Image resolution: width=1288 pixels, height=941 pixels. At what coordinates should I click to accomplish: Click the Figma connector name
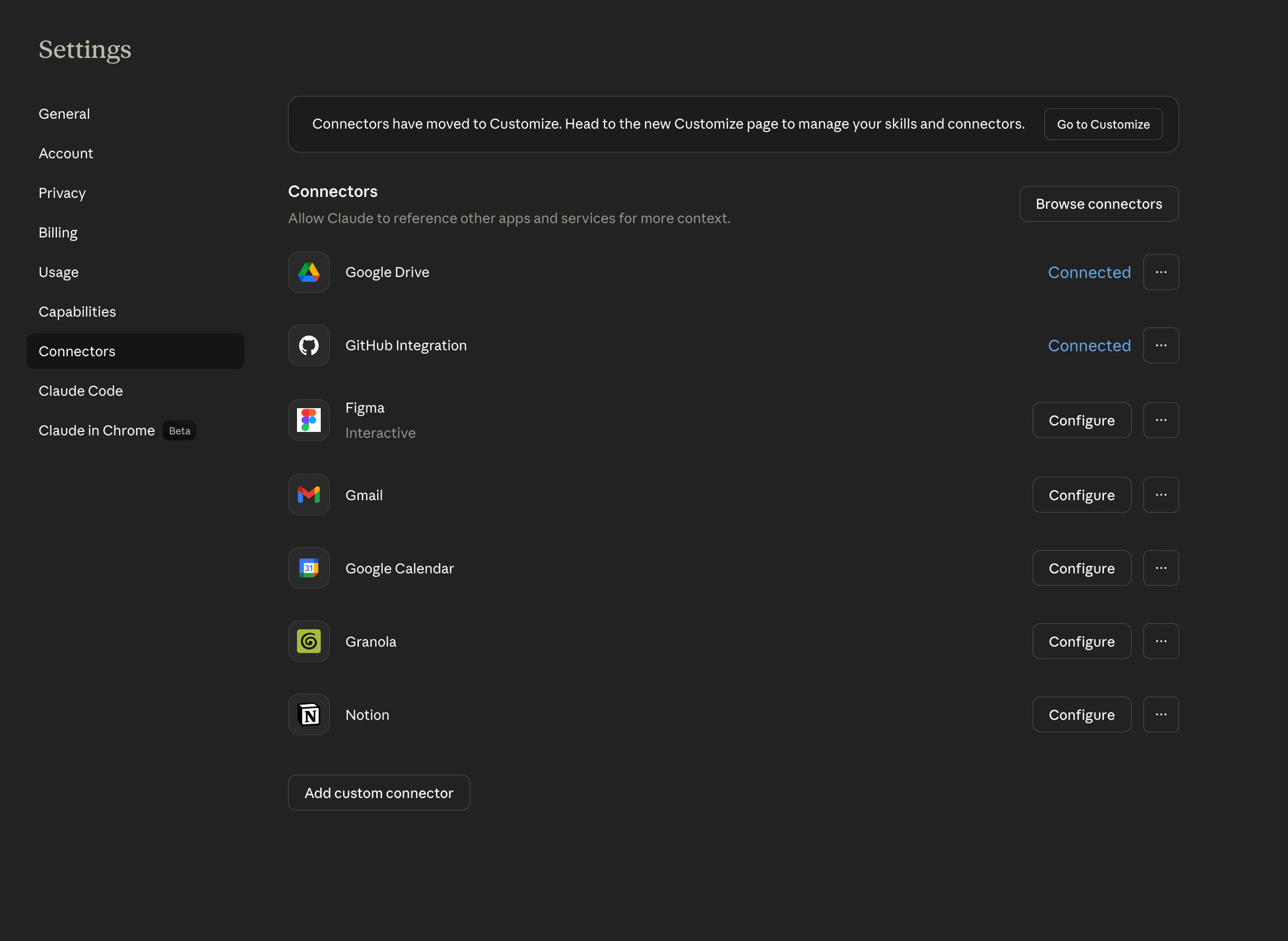(x=365, y=408)
